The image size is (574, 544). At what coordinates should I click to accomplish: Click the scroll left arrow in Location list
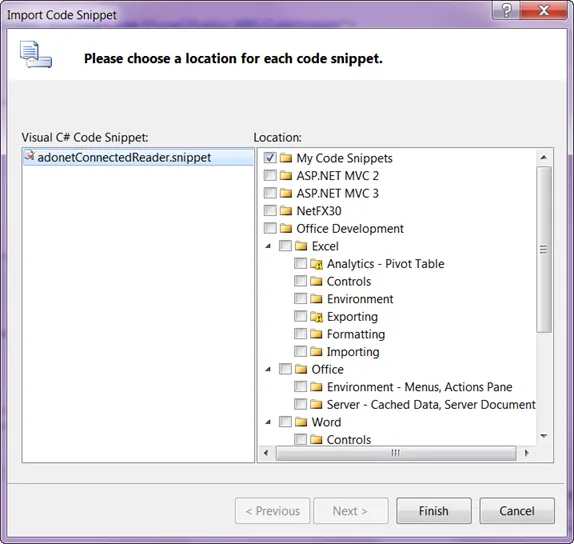266,453
